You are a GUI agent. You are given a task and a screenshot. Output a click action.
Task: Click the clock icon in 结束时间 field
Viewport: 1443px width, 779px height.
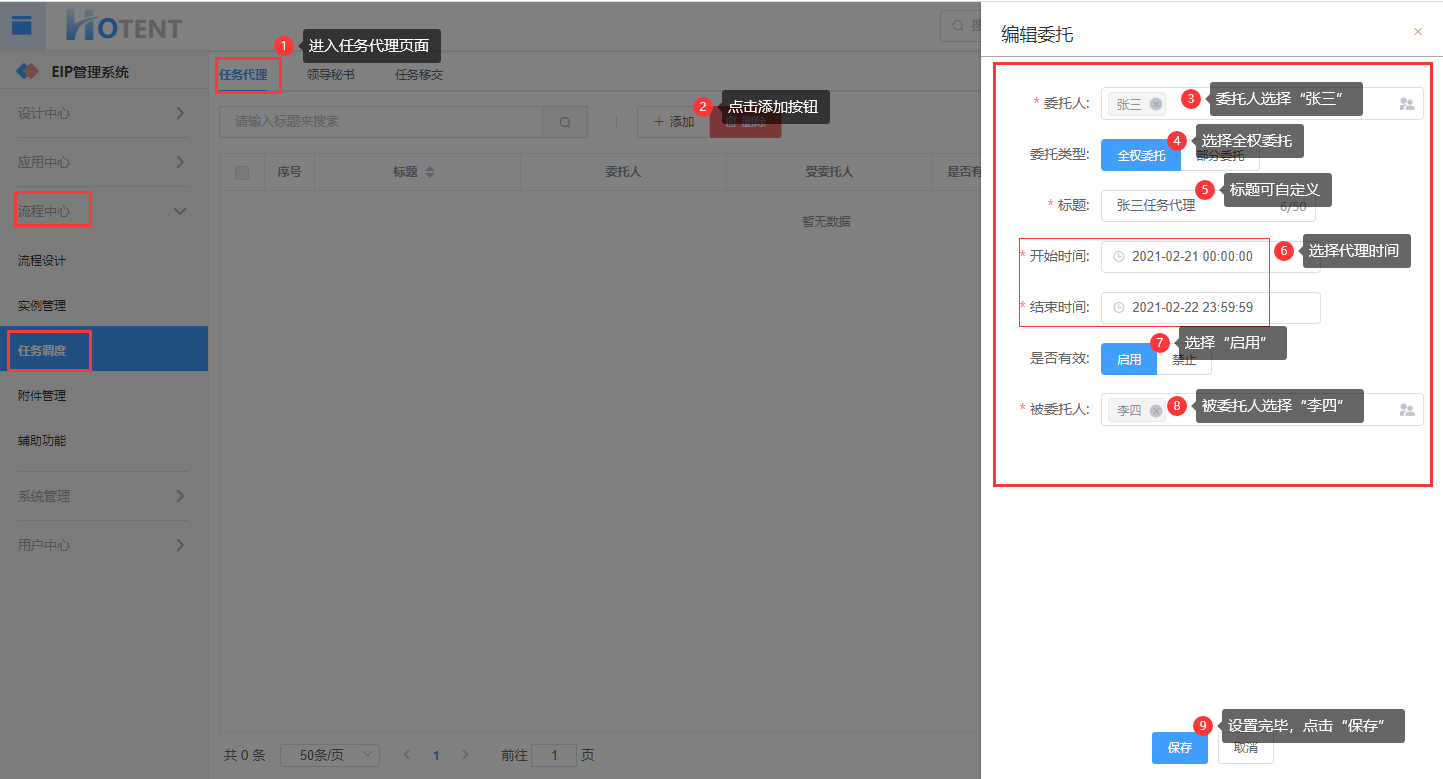point(1119,308)
